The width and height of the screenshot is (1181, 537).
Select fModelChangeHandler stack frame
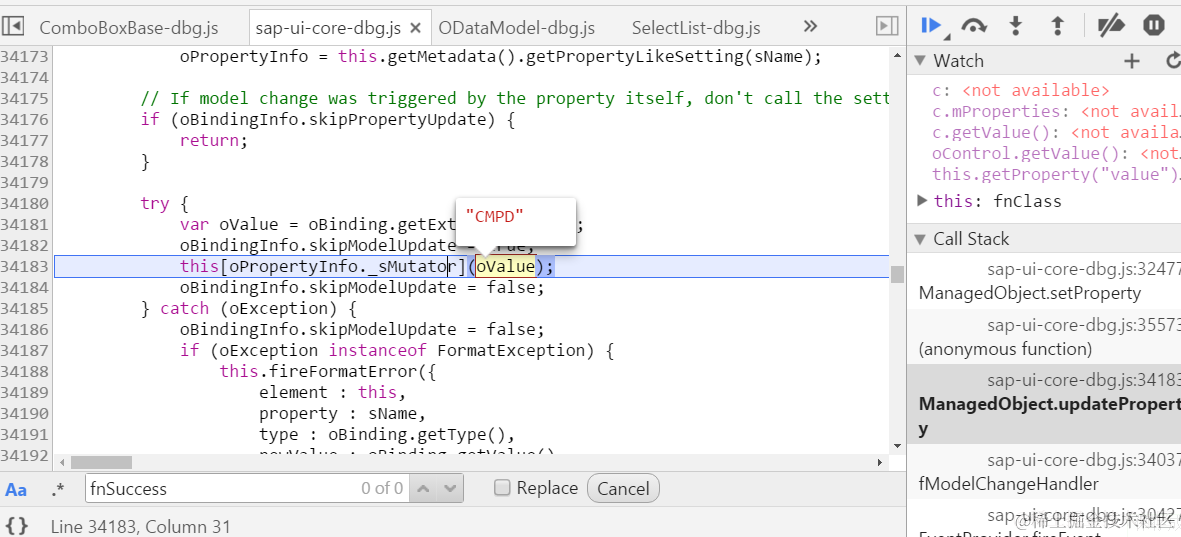[x=1044, y=471]
